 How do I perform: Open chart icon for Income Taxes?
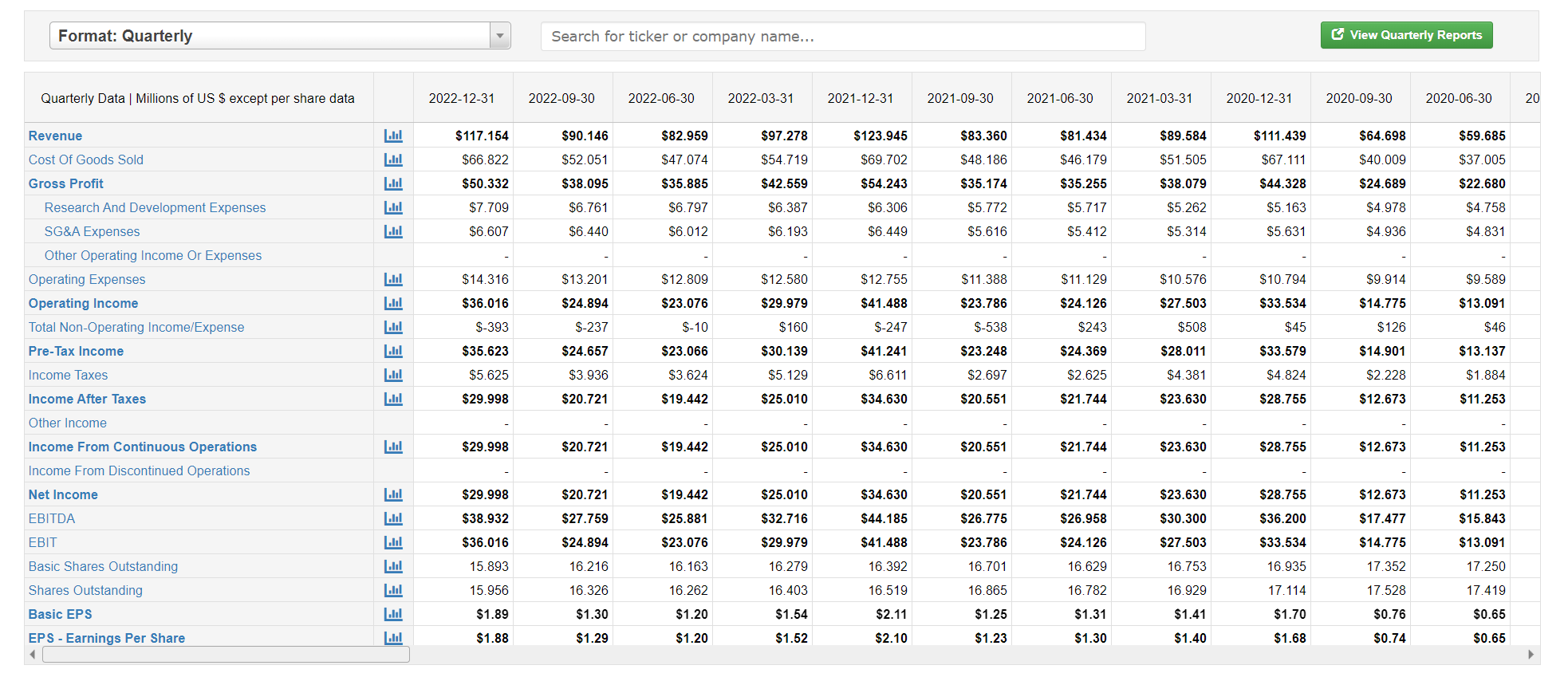393,375
